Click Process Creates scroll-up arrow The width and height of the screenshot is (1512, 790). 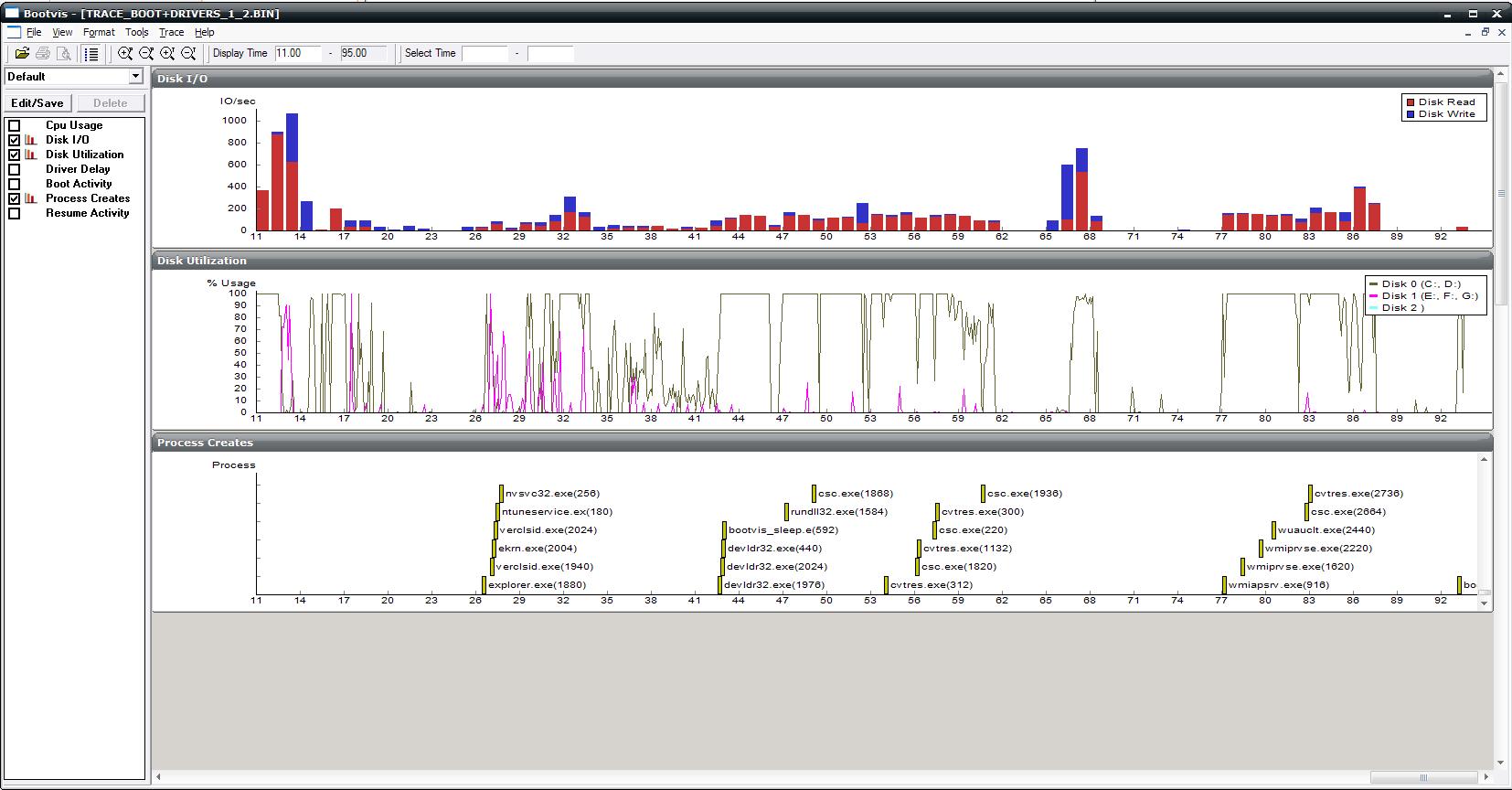pyautogui.click(x=1484, y=459)
